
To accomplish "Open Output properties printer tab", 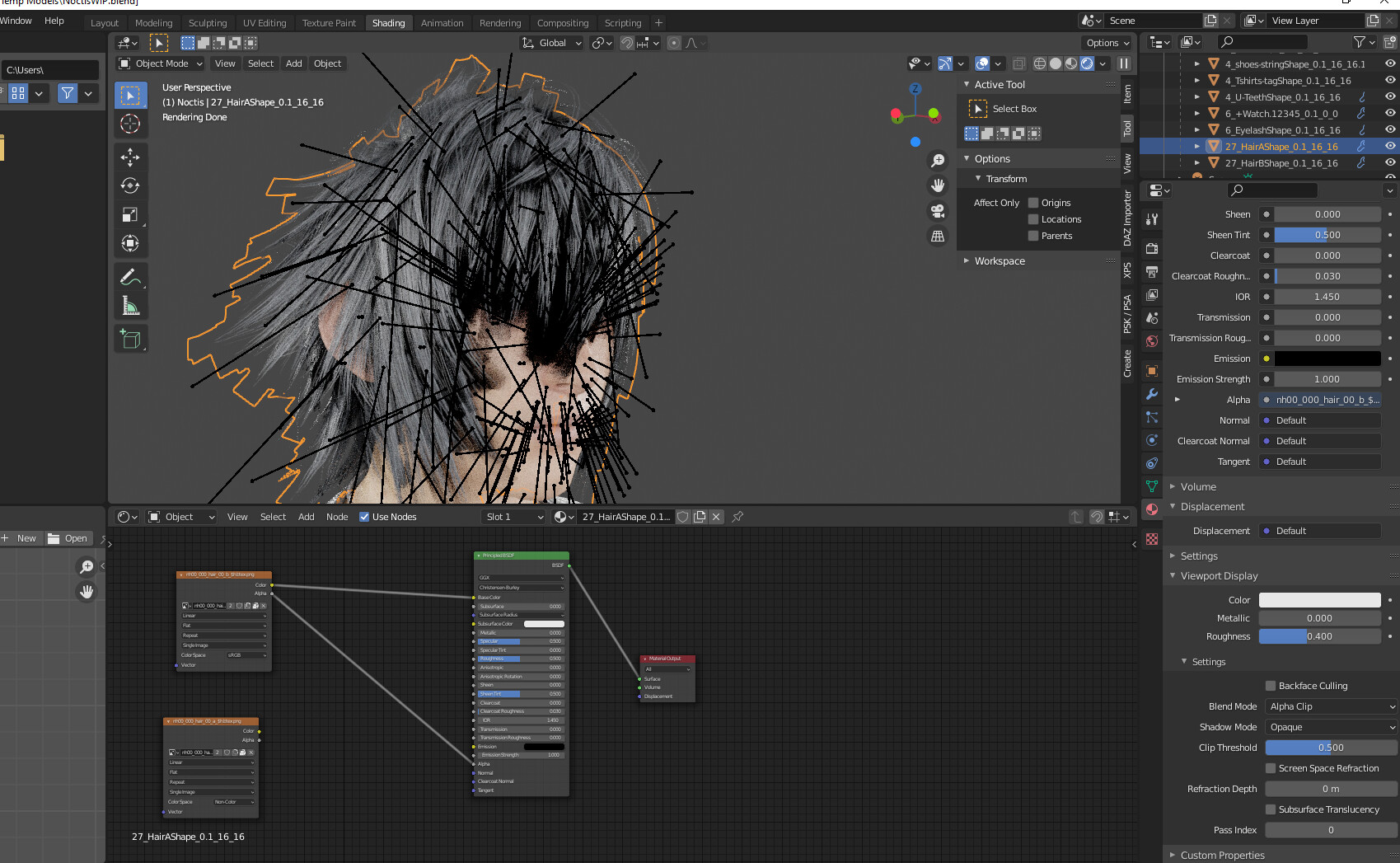I will (1152, 271).
